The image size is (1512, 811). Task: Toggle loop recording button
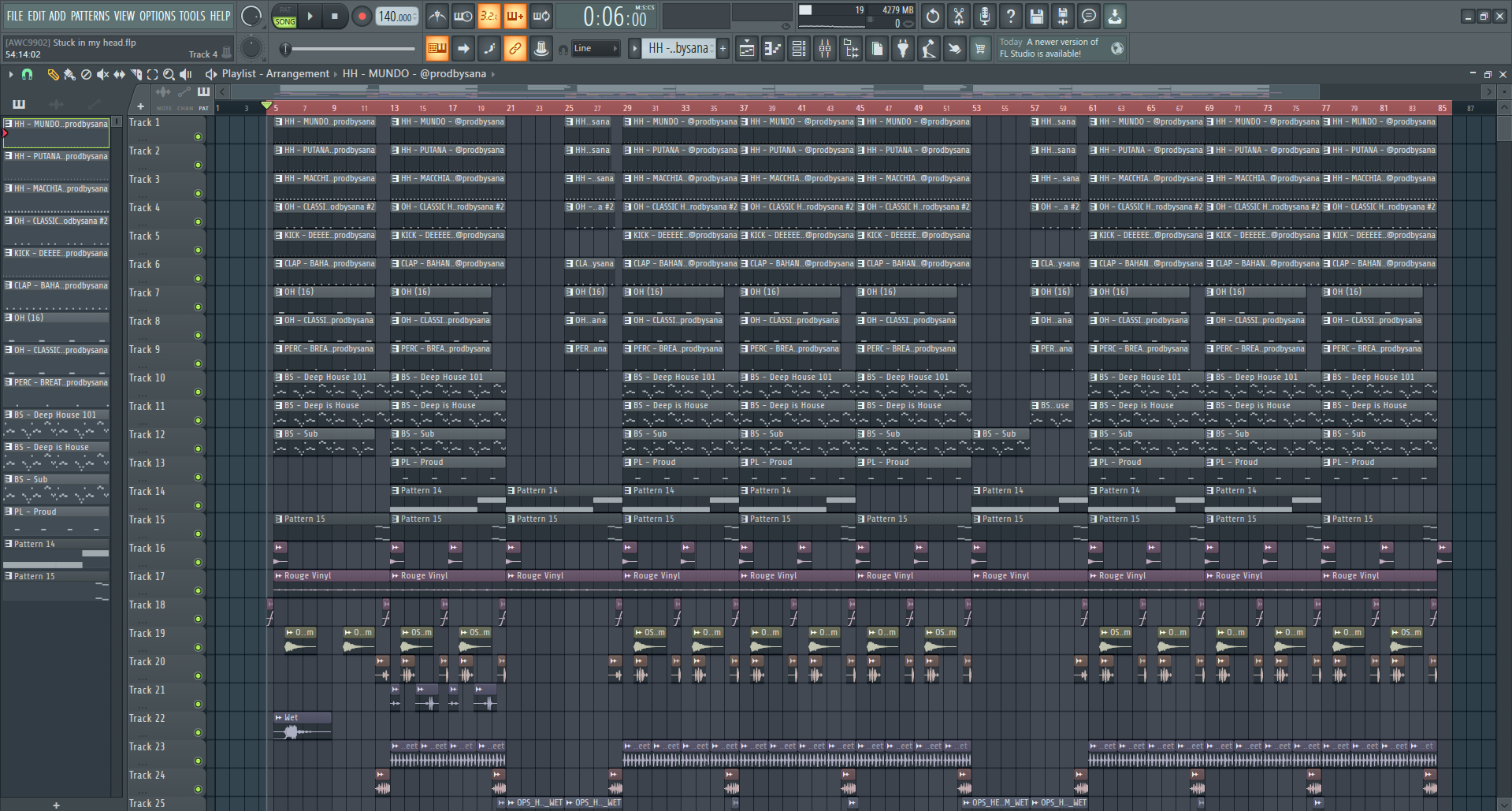click(x=541, y=16)
